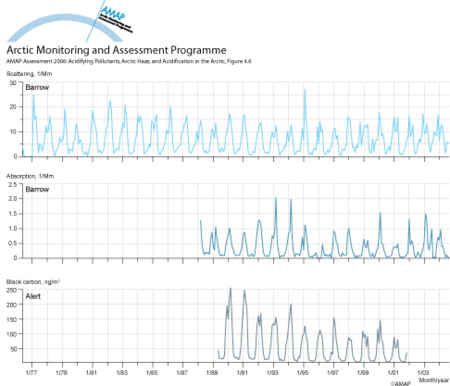Image resolution: width=450 pixels, height=386 pixels.
Task: Click the AMAP Assessment 2006 figure caption
Action: [129, 61]
